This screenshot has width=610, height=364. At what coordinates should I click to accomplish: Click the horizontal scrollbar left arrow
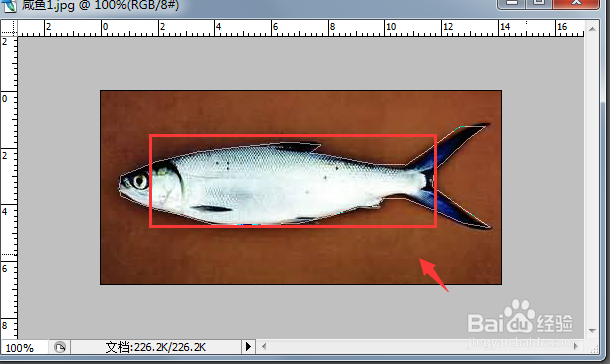tap(264, 346)
